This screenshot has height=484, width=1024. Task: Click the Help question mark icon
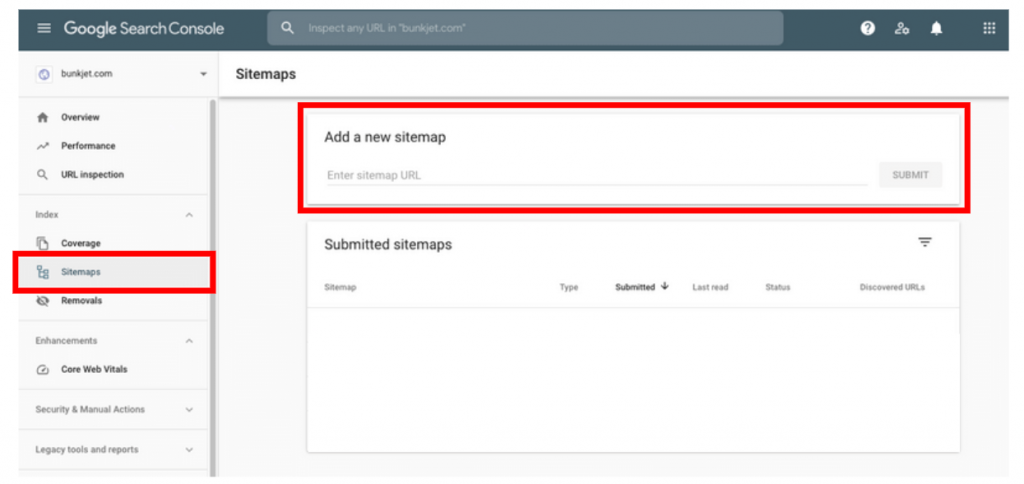coord(868,28)
